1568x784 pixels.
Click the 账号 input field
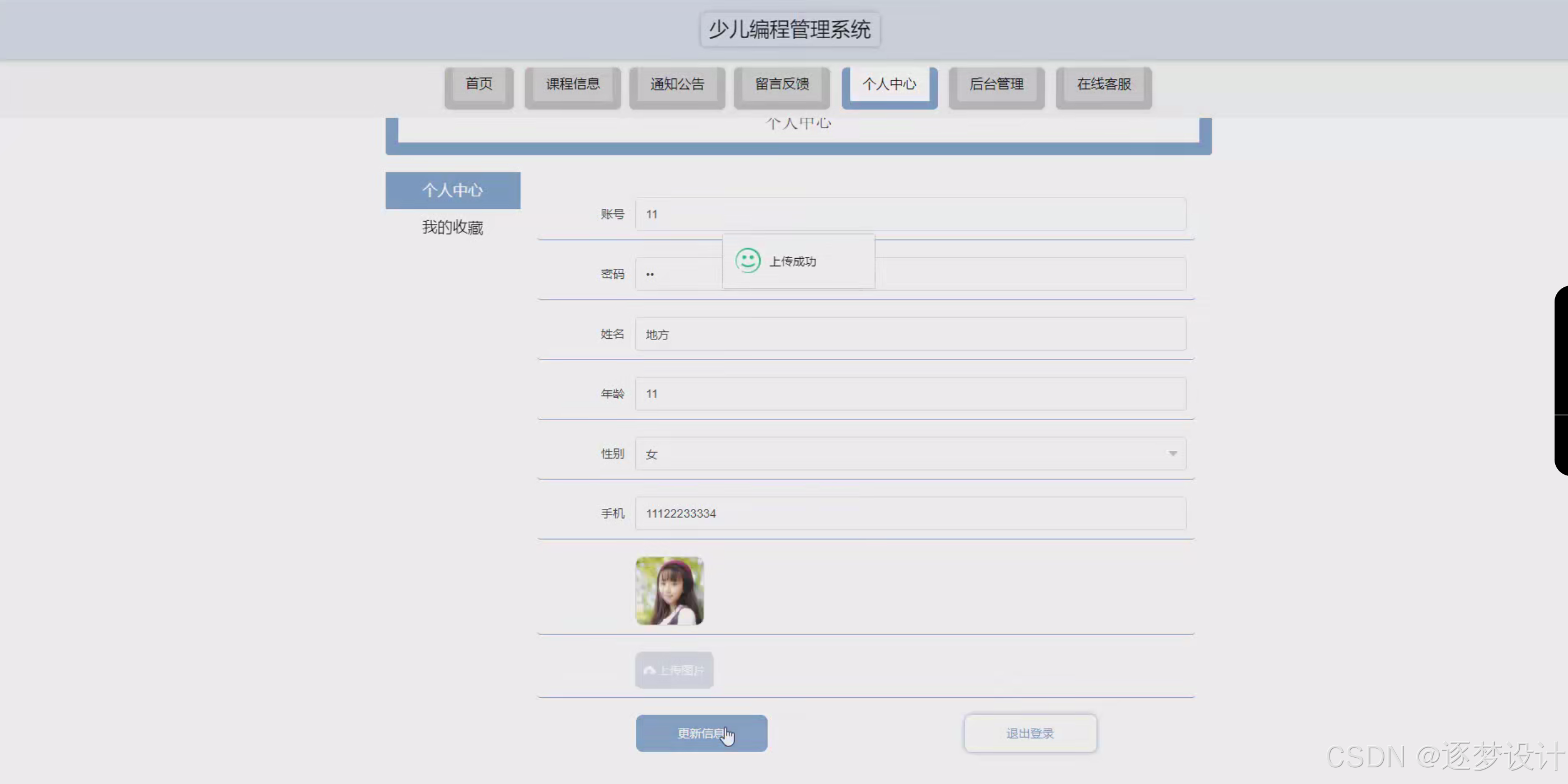910,214
